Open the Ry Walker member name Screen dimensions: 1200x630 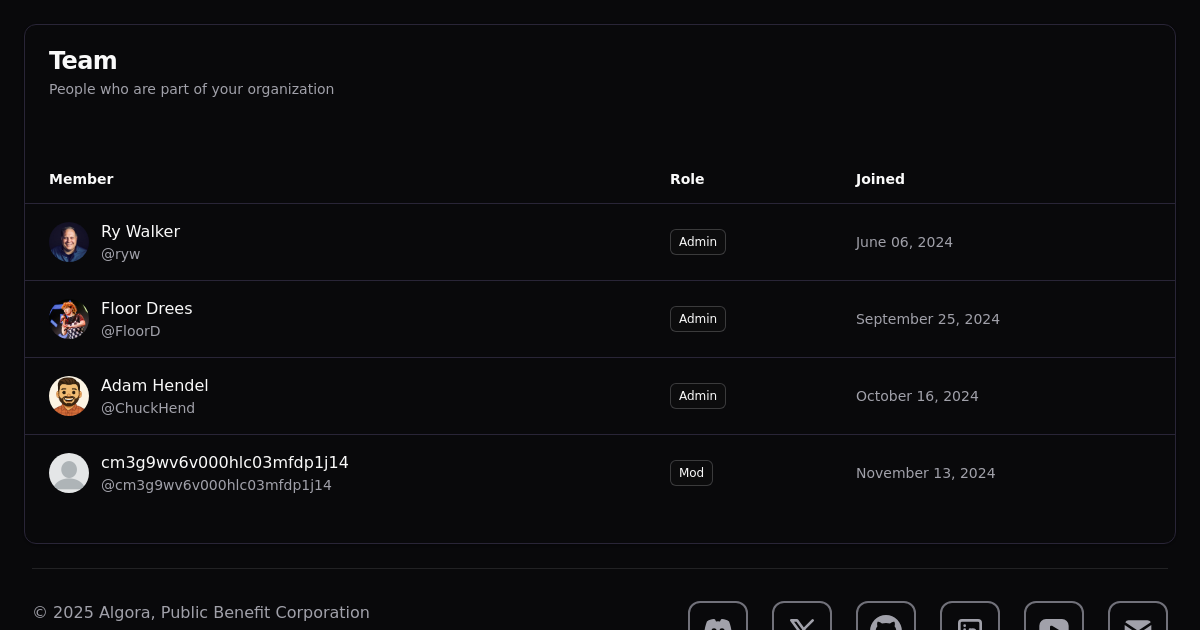(x=140, y=232)
